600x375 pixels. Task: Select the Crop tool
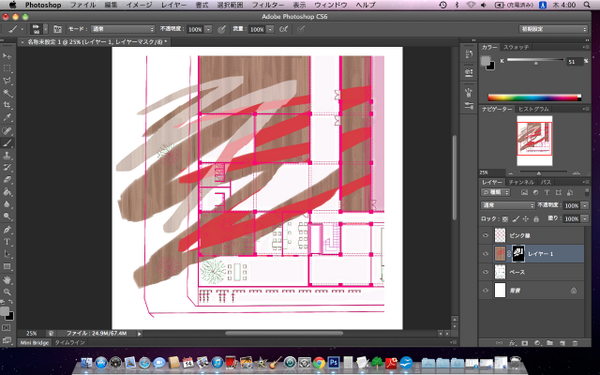click(x=7, y=105)
